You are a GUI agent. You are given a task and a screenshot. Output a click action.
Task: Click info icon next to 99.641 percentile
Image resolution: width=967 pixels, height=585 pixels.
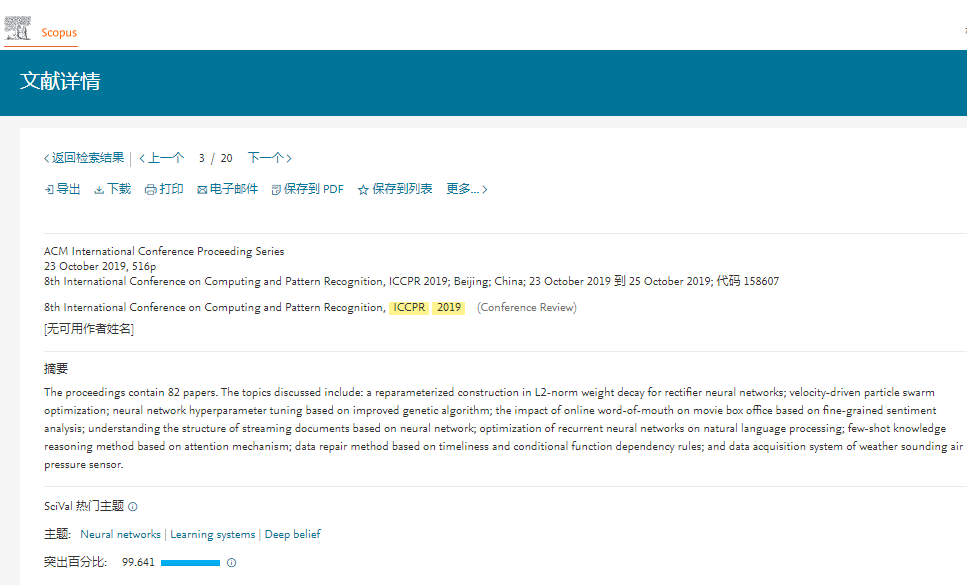click(x=231, y=563)
